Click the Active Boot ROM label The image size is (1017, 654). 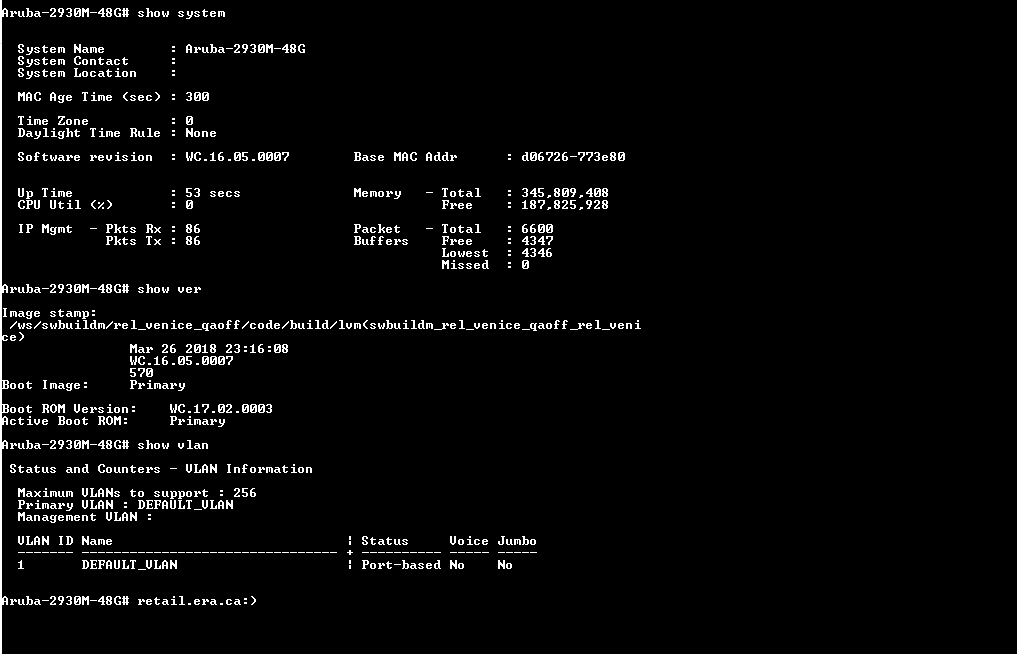click(65, 421)
